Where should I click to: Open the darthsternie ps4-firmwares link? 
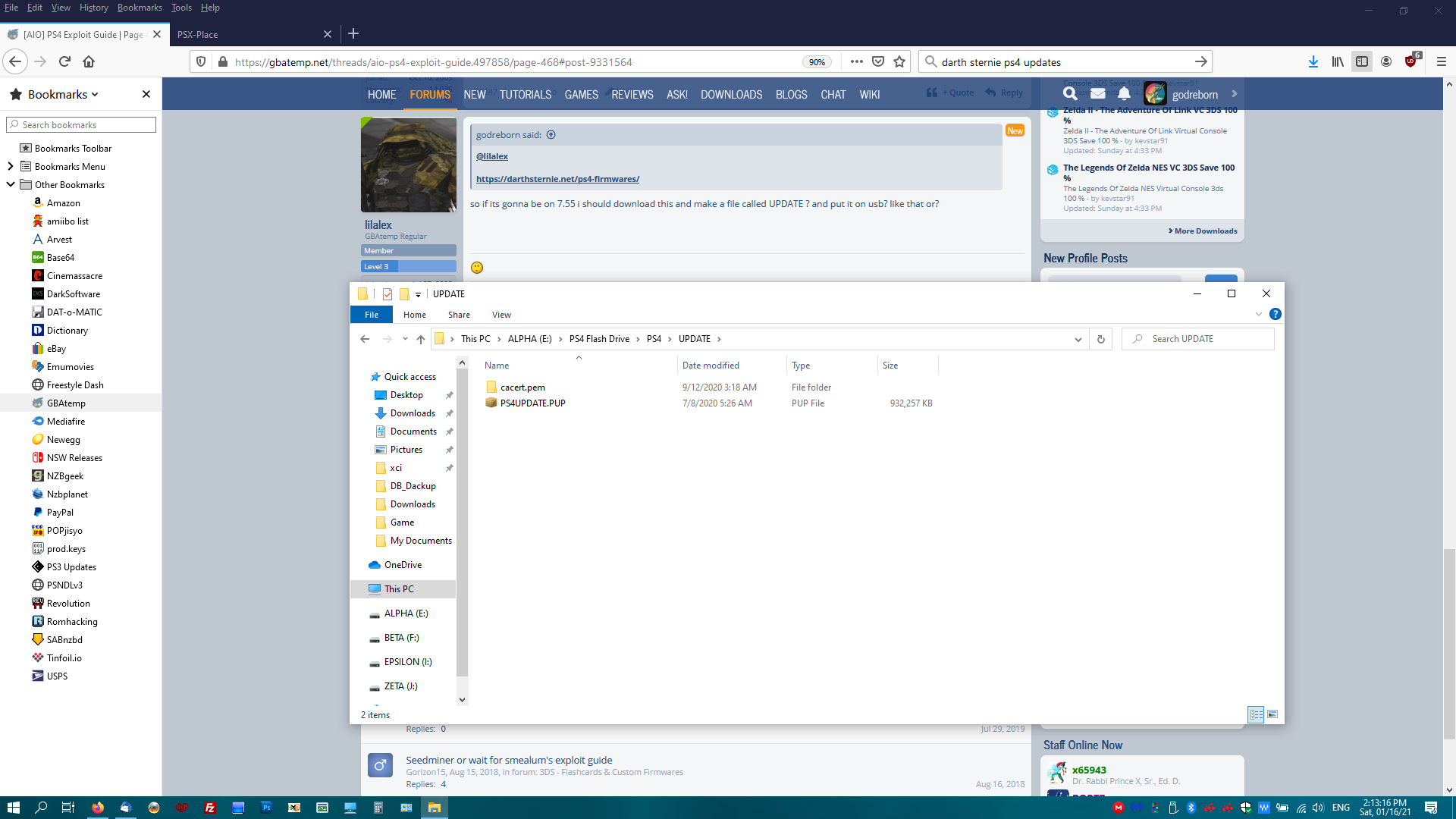click(x=557, y=179)
